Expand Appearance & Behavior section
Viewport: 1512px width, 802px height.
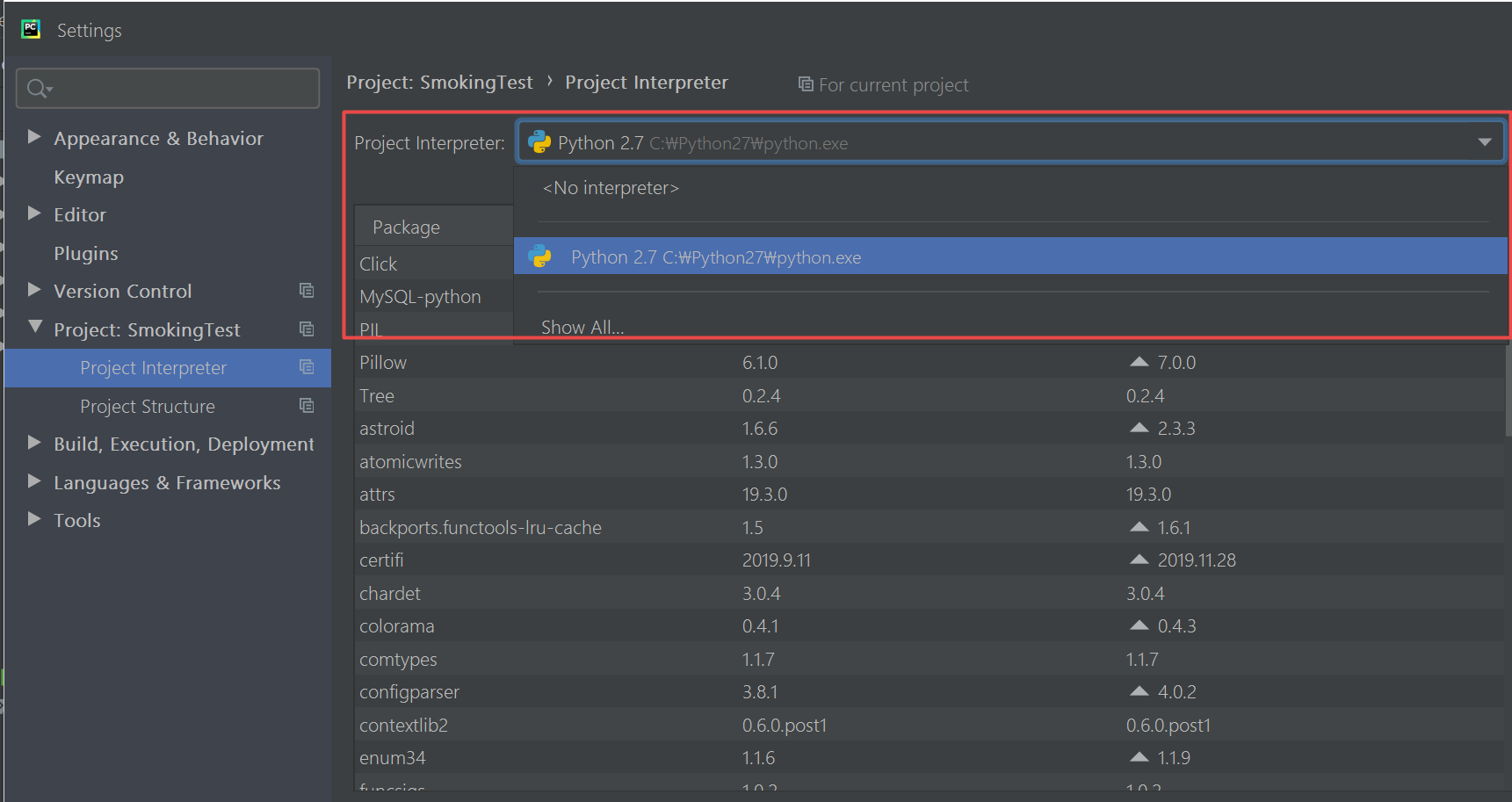34,136
